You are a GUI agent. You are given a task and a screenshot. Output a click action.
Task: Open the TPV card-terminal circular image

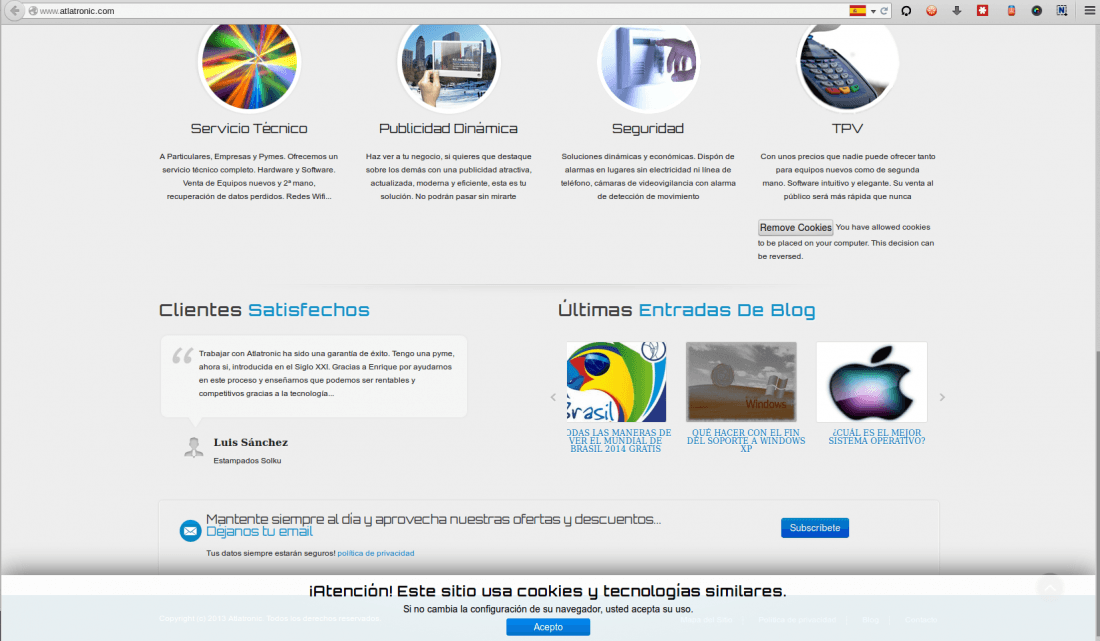click(847, 65)
